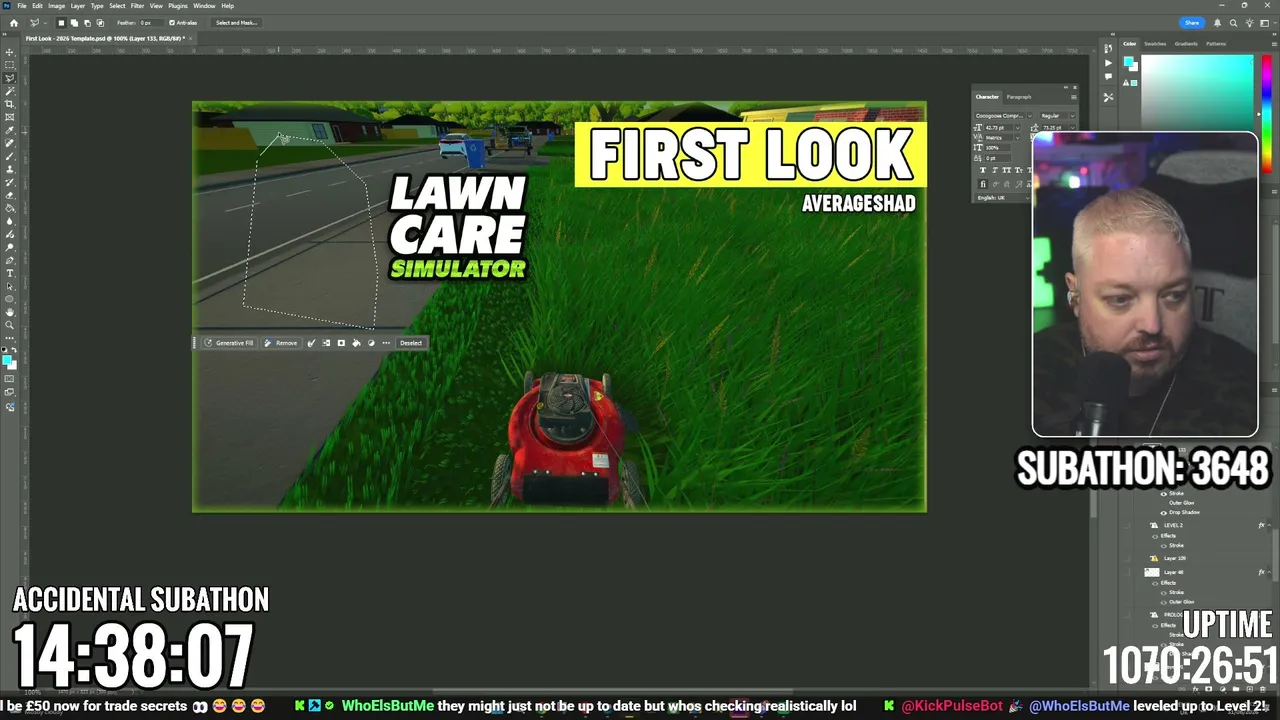Select the Frame tool
Screen dimensions: 1280x720
(x=10, y=117)
